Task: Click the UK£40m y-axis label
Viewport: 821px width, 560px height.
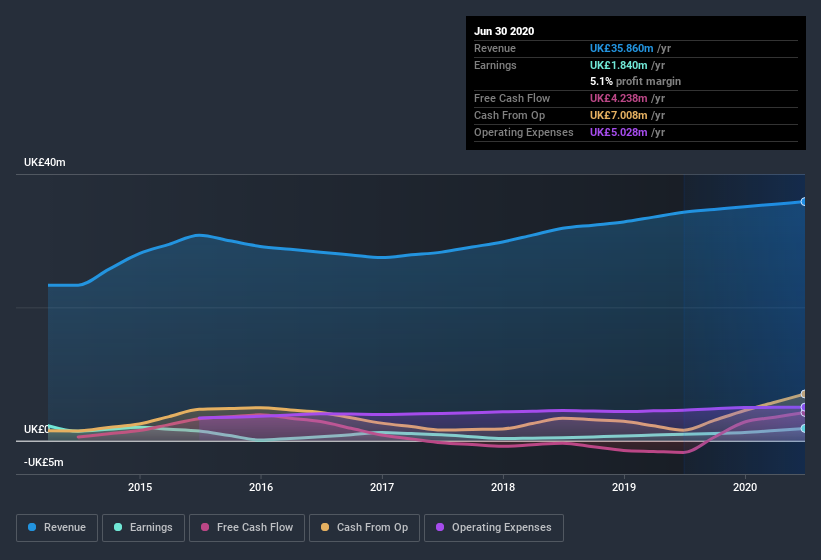Action: (45, 162)
